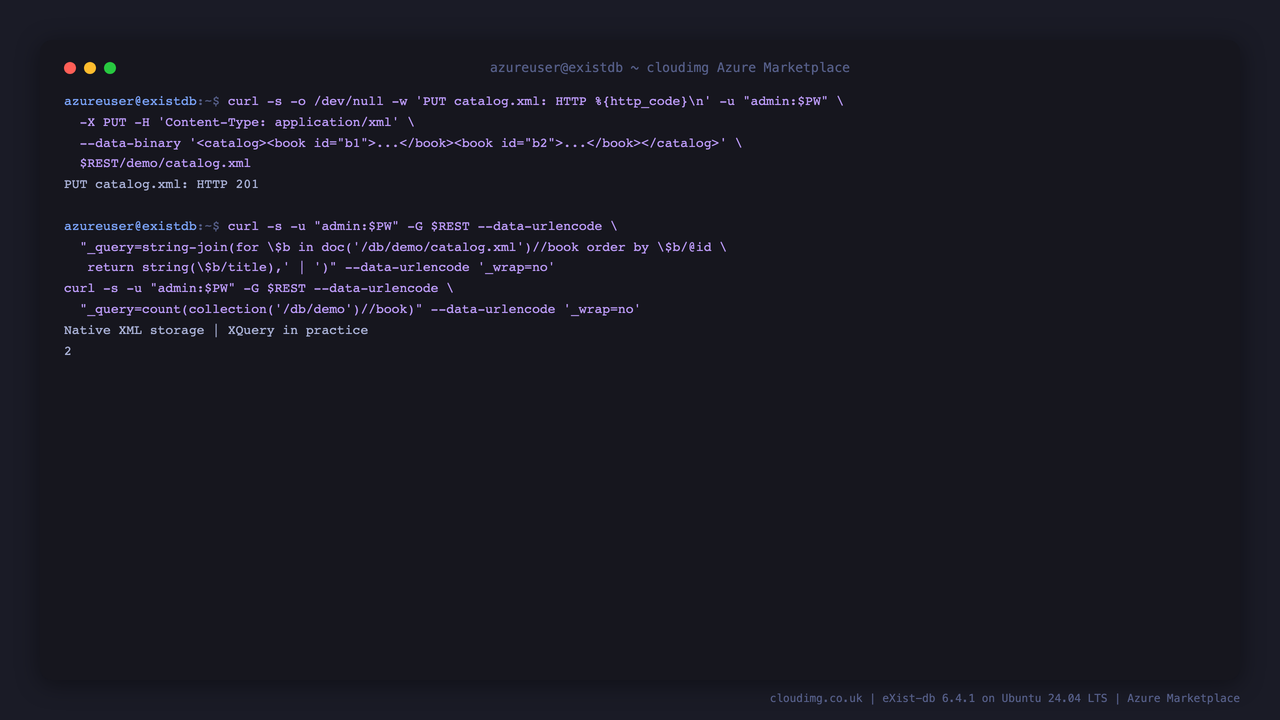Click the green maximize window button

[x=110, y=68]
